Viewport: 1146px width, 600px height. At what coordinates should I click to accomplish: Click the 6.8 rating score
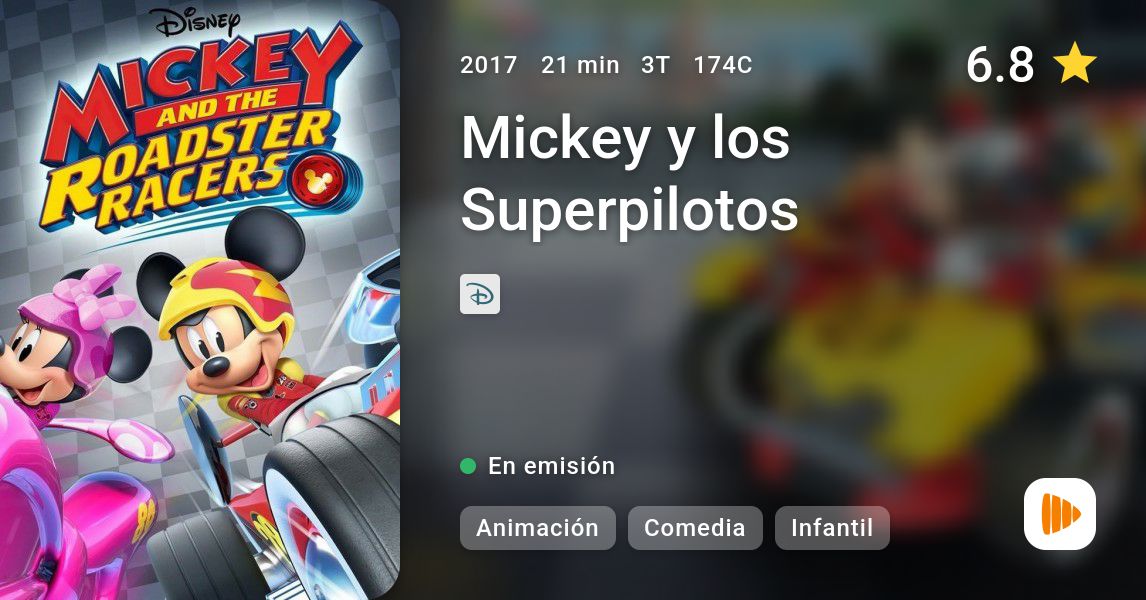[x=999, y=64]
